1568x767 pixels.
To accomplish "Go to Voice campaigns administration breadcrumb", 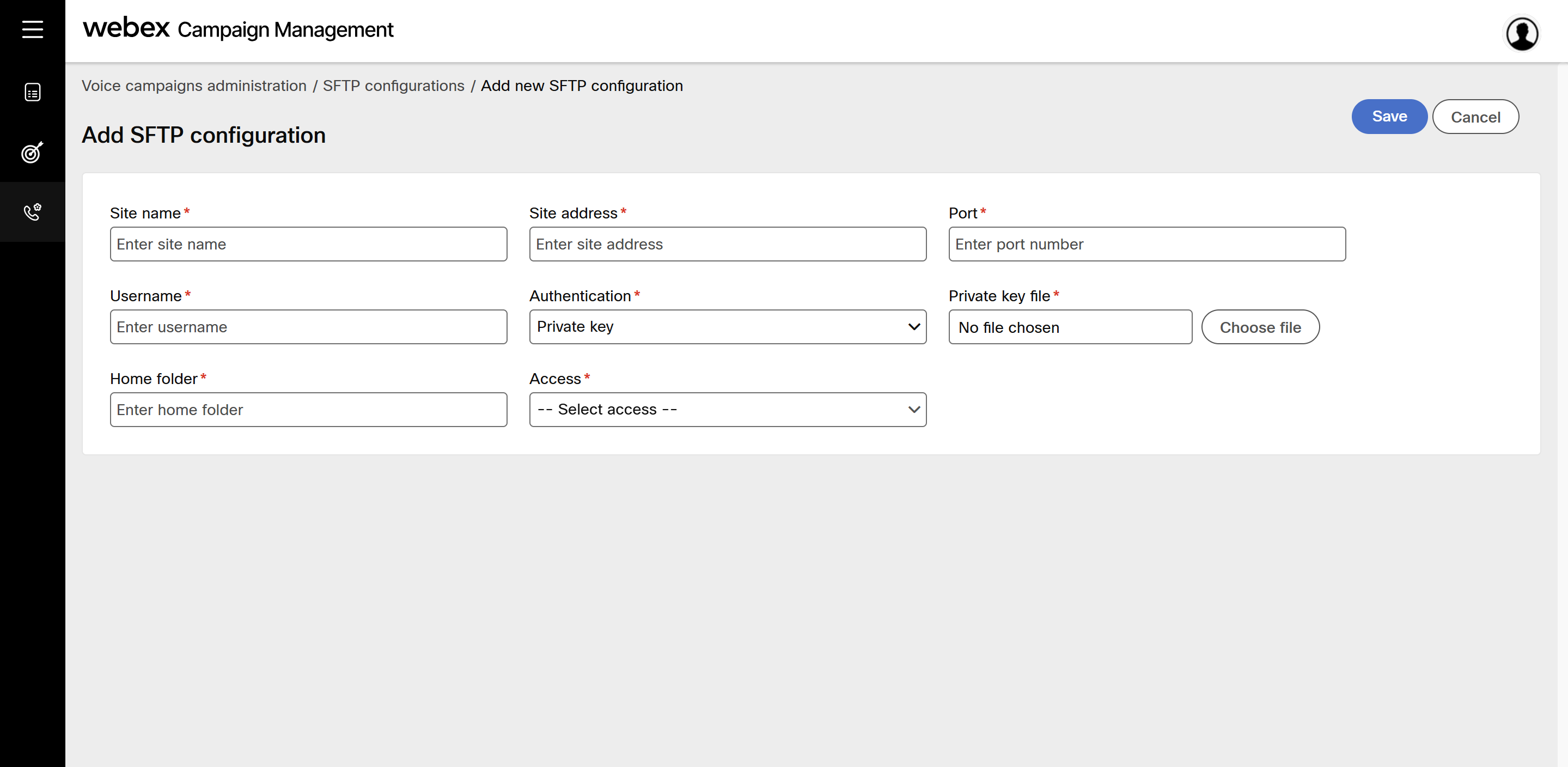I will point(194,86).
